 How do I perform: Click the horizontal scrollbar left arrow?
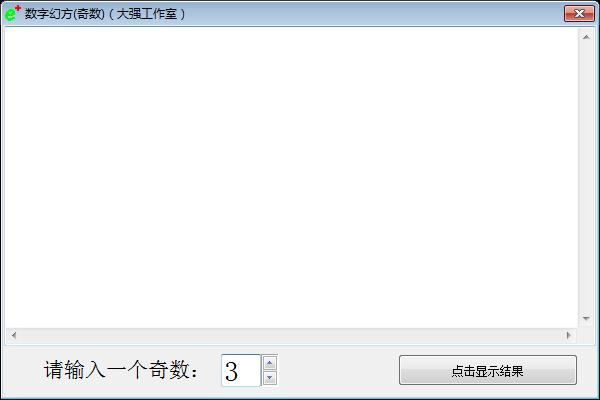(x=14, y=336)
